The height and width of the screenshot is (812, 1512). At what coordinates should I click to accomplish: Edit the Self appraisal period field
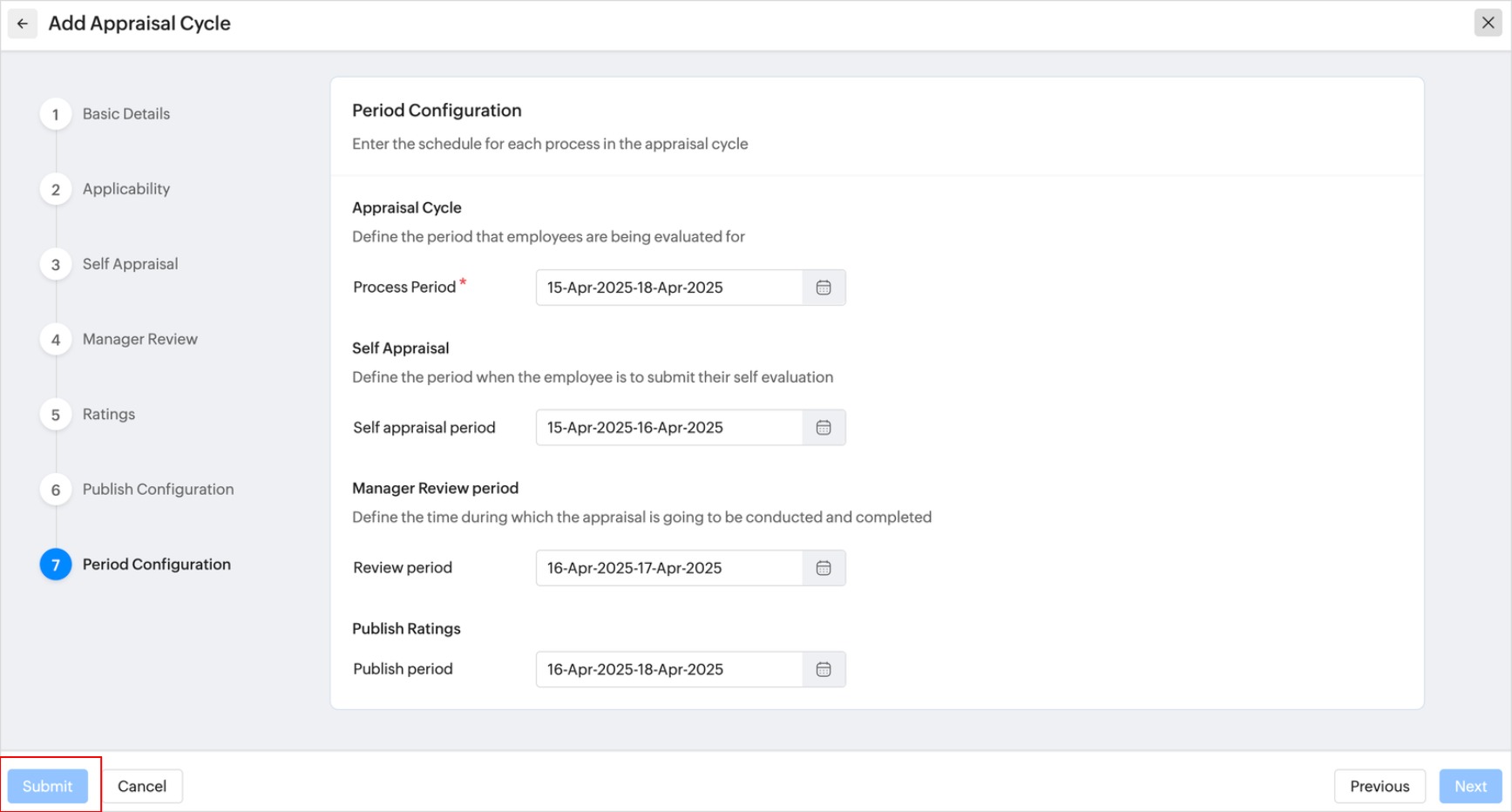(x=668, y=428)
